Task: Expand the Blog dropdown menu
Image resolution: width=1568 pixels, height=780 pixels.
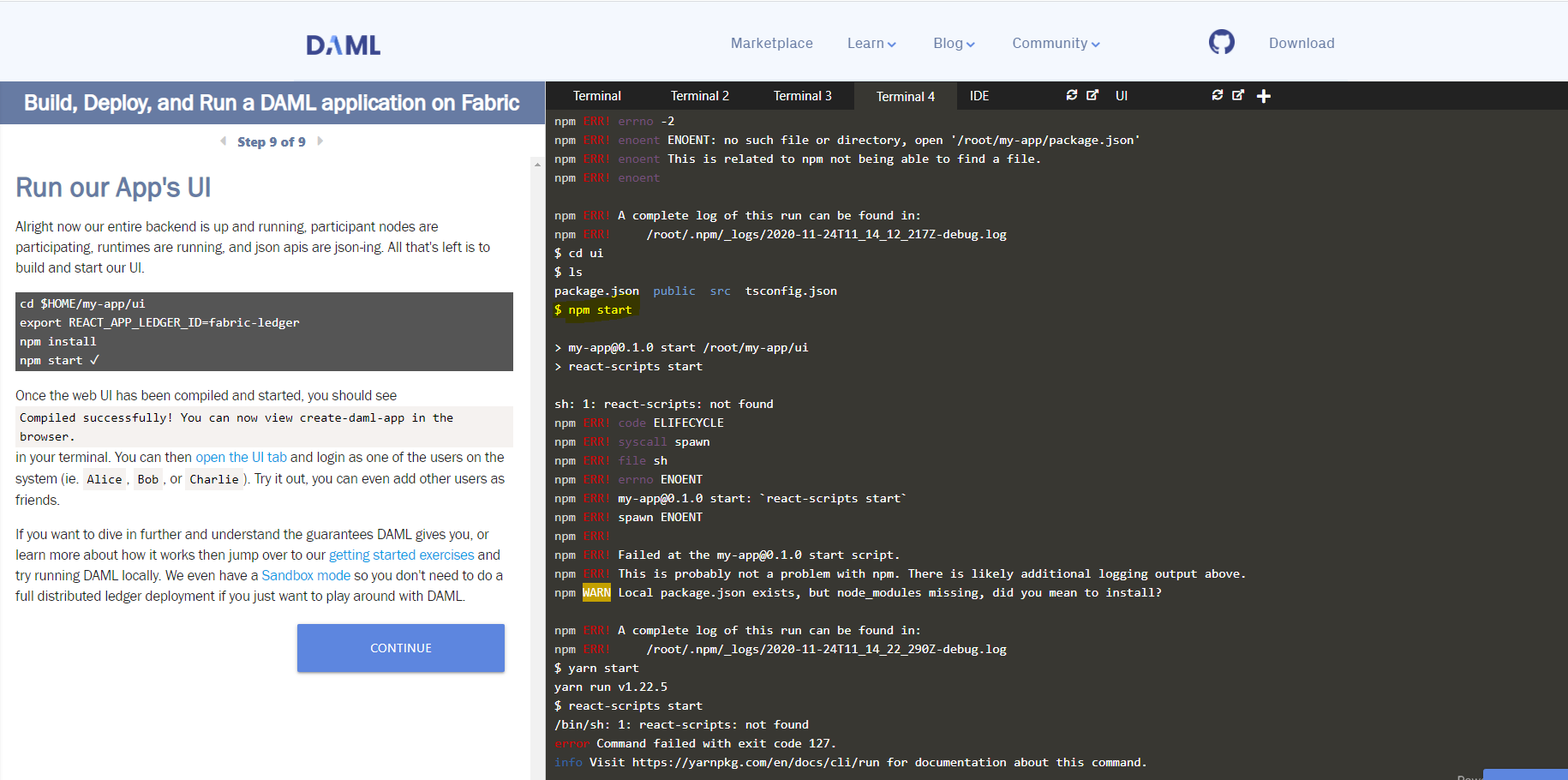Action: pos(953,44)
